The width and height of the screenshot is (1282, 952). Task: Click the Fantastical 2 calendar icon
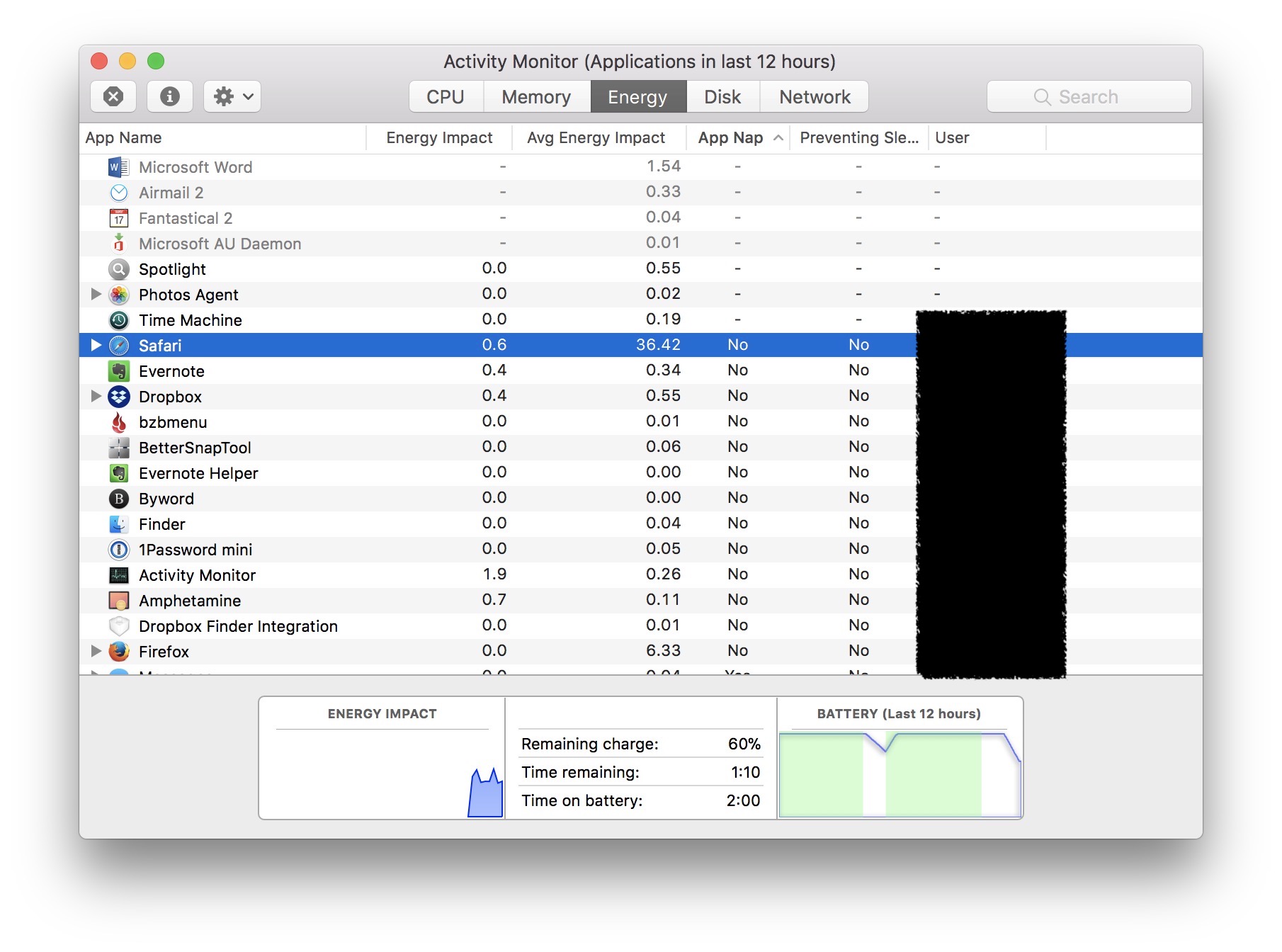click(119, 218)
